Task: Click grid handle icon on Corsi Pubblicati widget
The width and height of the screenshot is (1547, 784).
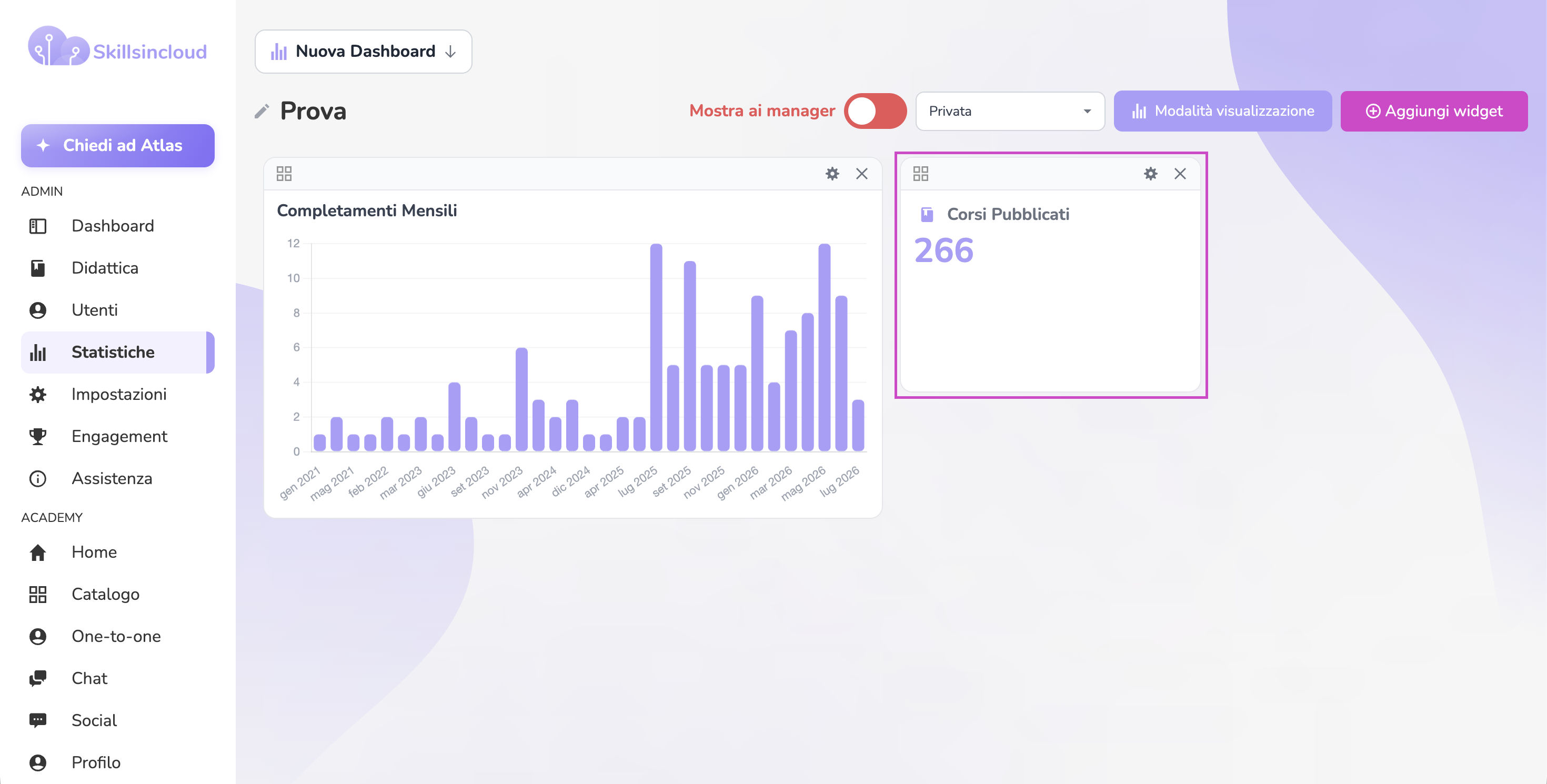Action: click(921, 174)
